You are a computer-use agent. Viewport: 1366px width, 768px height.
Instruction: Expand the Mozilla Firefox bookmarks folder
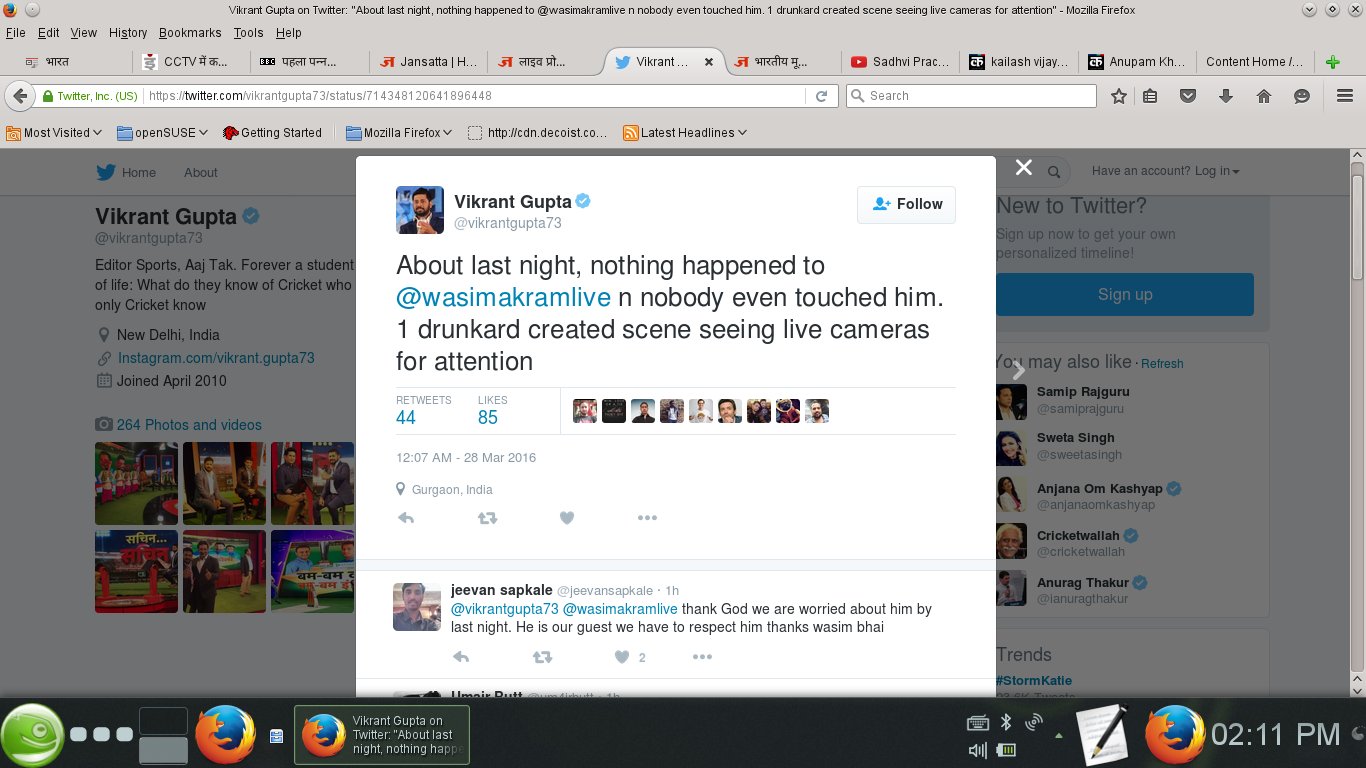click(x=399, y=132)
